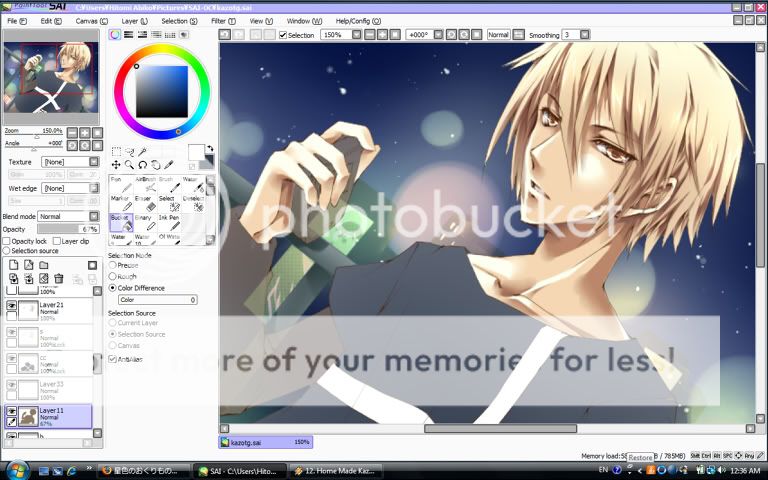Image resolution: width=768 pixels, height=480 pixels.
Task: Open the Filter menu
Action: click(x=223, y=21)
